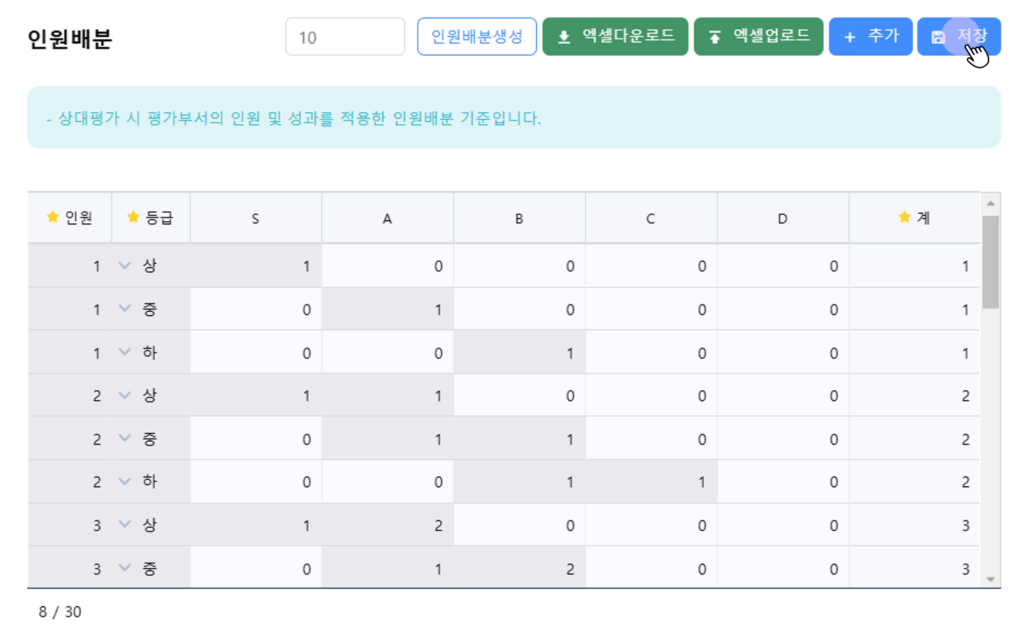Open 등급 dropdown for 인원 1 하 row
Viewport: 1024px width, 640px height.
pyautogui.click(x=125, y=352)
